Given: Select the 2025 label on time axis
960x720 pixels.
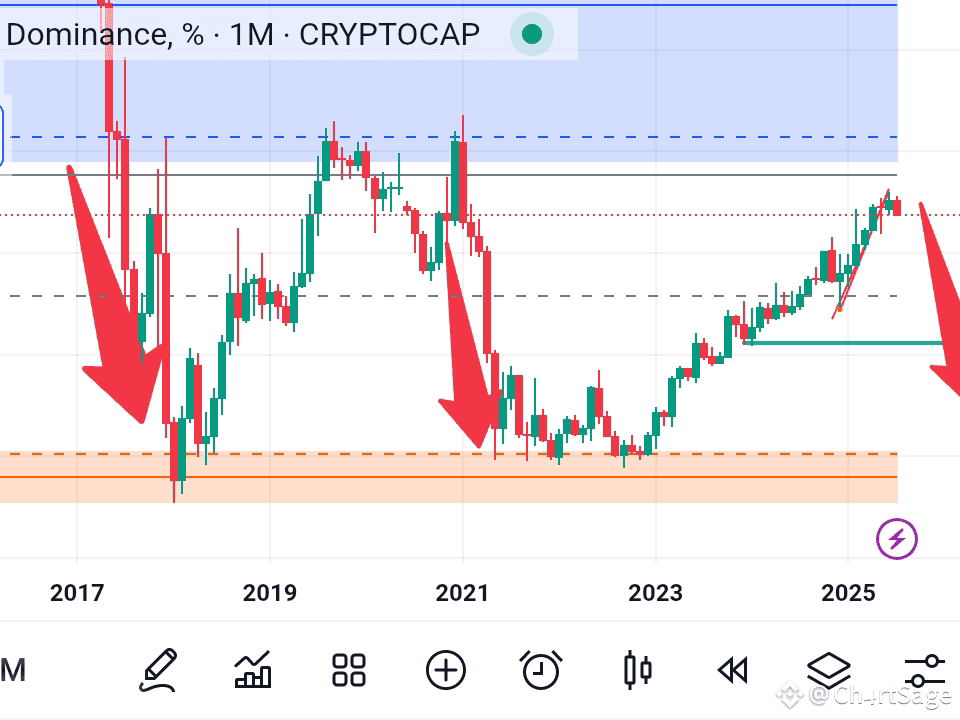Looking at the screenshot, I should tap(848, 593).
